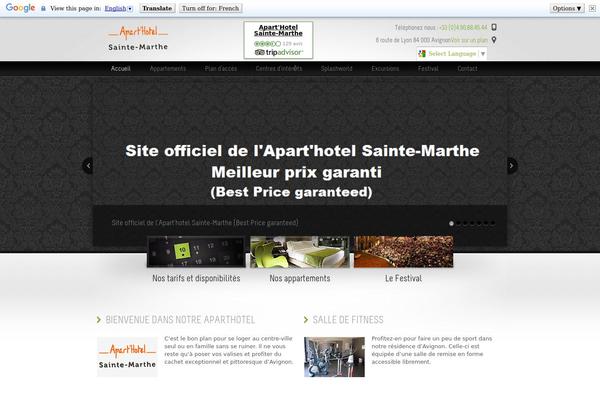Image resolution: width=600 pixels, height=400 pixels.
Task: Open Apart'Hotel Sainte-Marthe TripAdvisor title link
Action: 278,30
